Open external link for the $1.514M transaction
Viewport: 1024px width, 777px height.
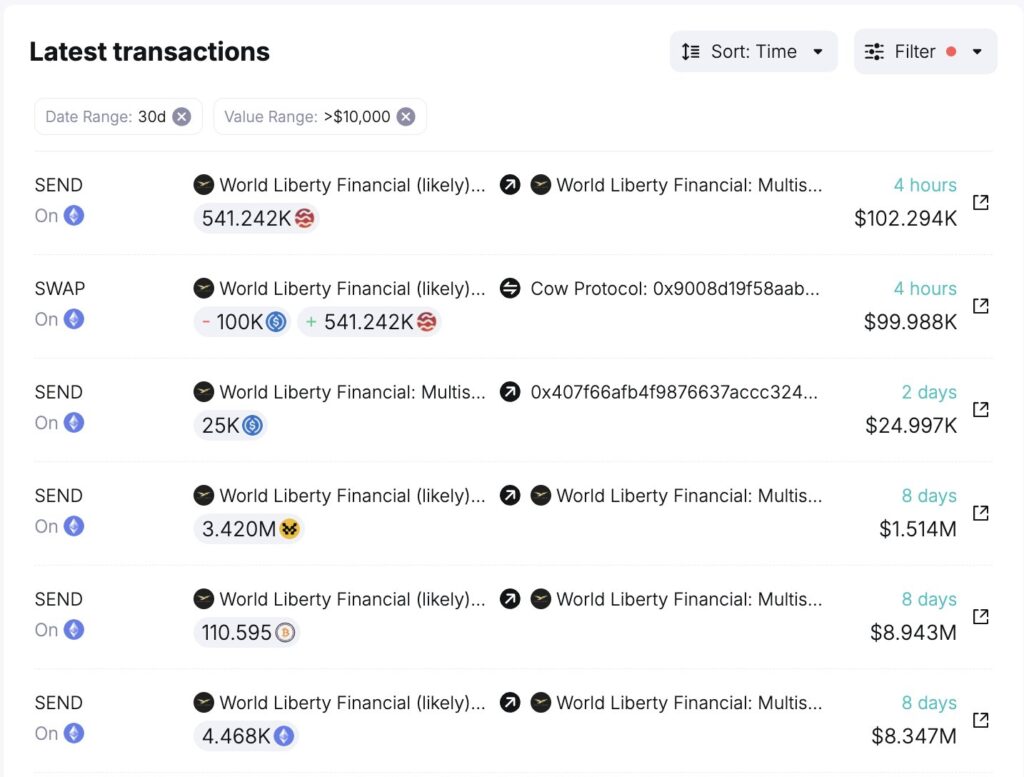pyautogui.click(x=981, y=513)
